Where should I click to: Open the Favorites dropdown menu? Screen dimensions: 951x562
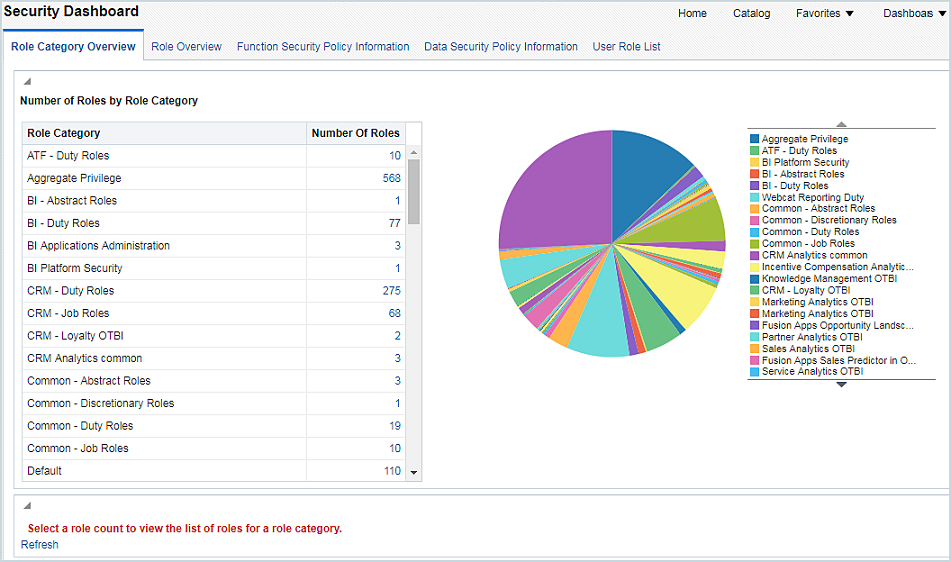[x=825, y=13]
